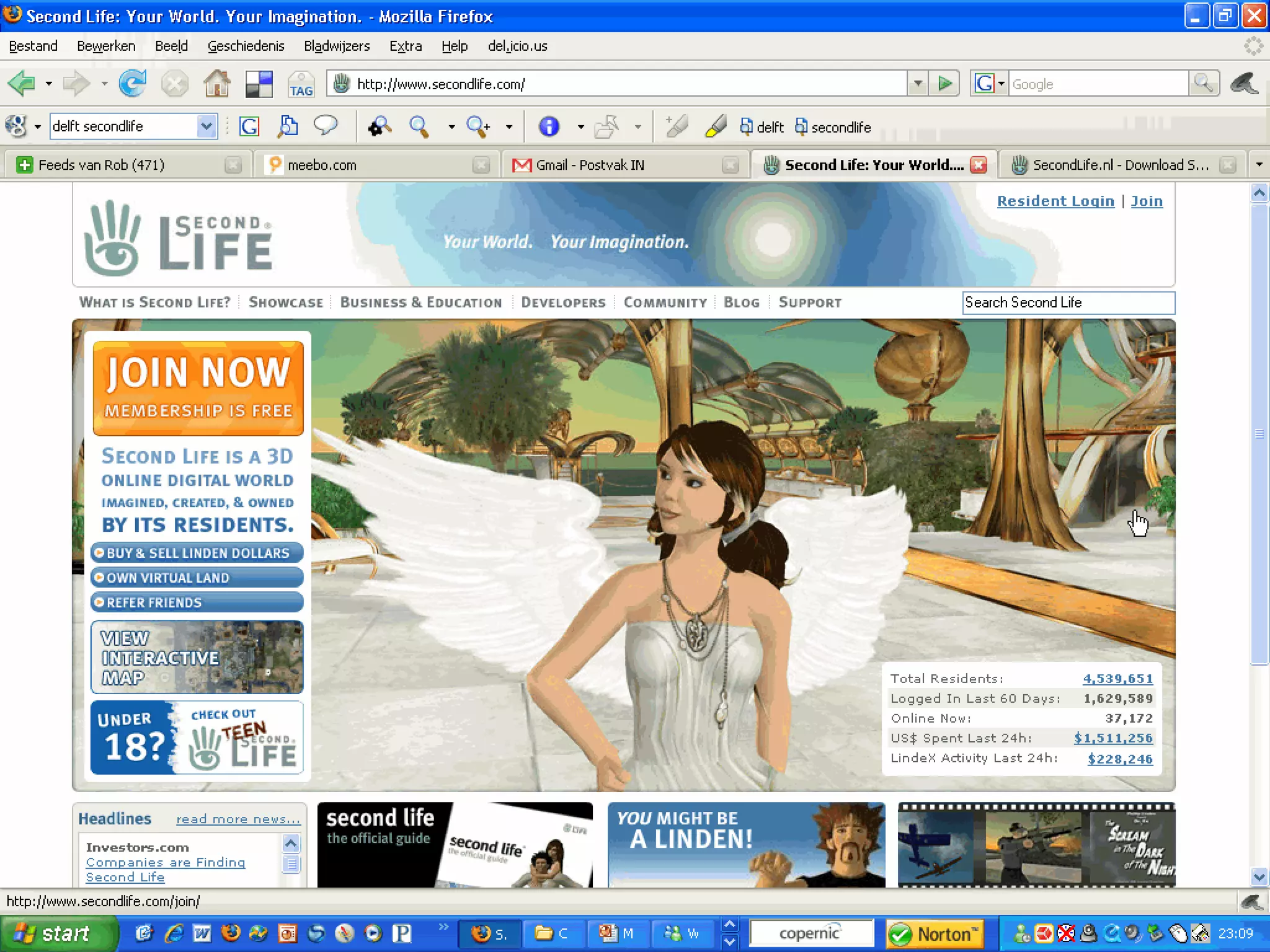Click the highlighter pen toolbar icon
The image size is (1270, 952).
[x=715, y=126]
